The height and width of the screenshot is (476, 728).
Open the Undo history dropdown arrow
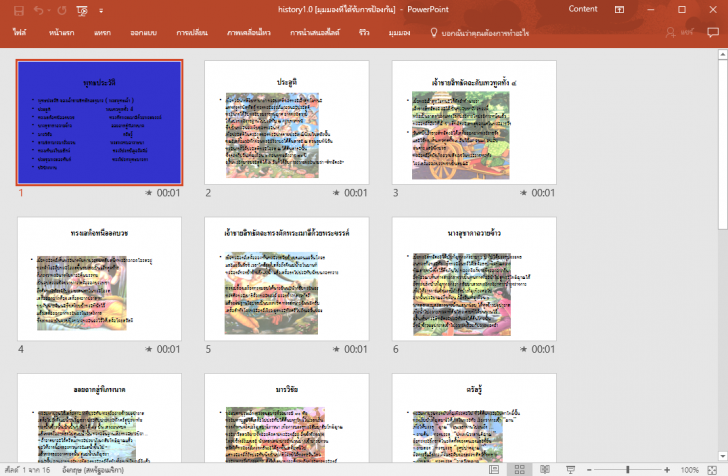49,11
